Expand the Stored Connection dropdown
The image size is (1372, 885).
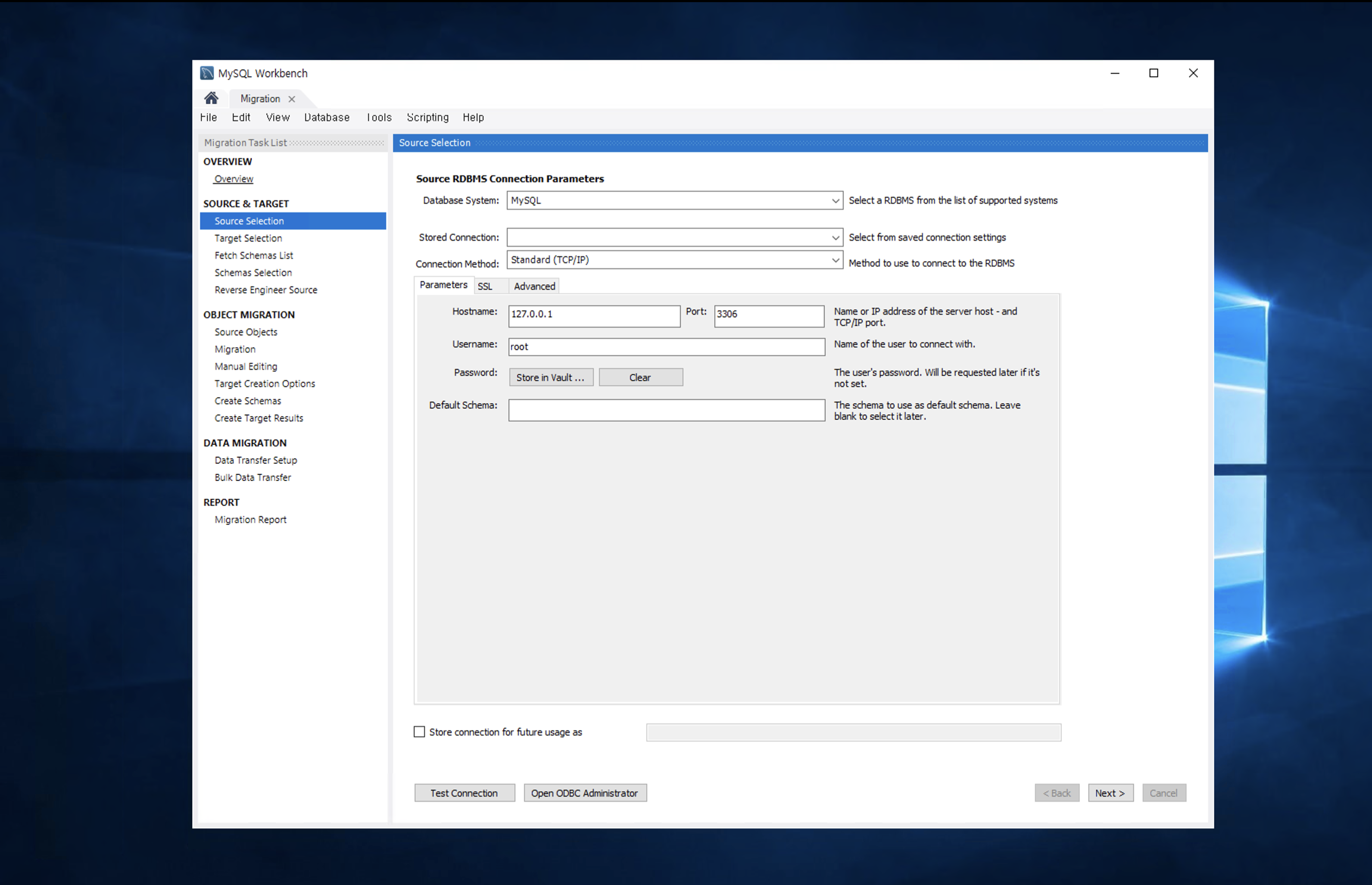(x=674, y=237)
